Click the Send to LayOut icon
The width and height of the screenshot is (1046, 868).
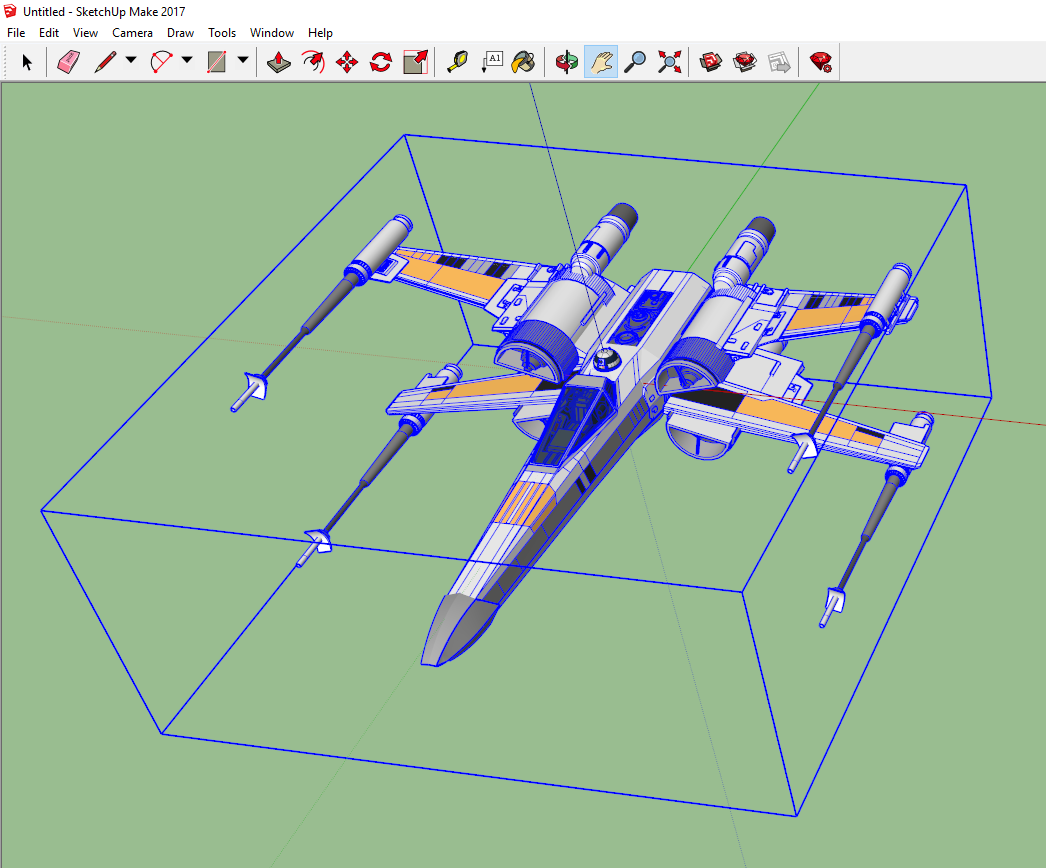pyautogui.click(x=779, y=62)
